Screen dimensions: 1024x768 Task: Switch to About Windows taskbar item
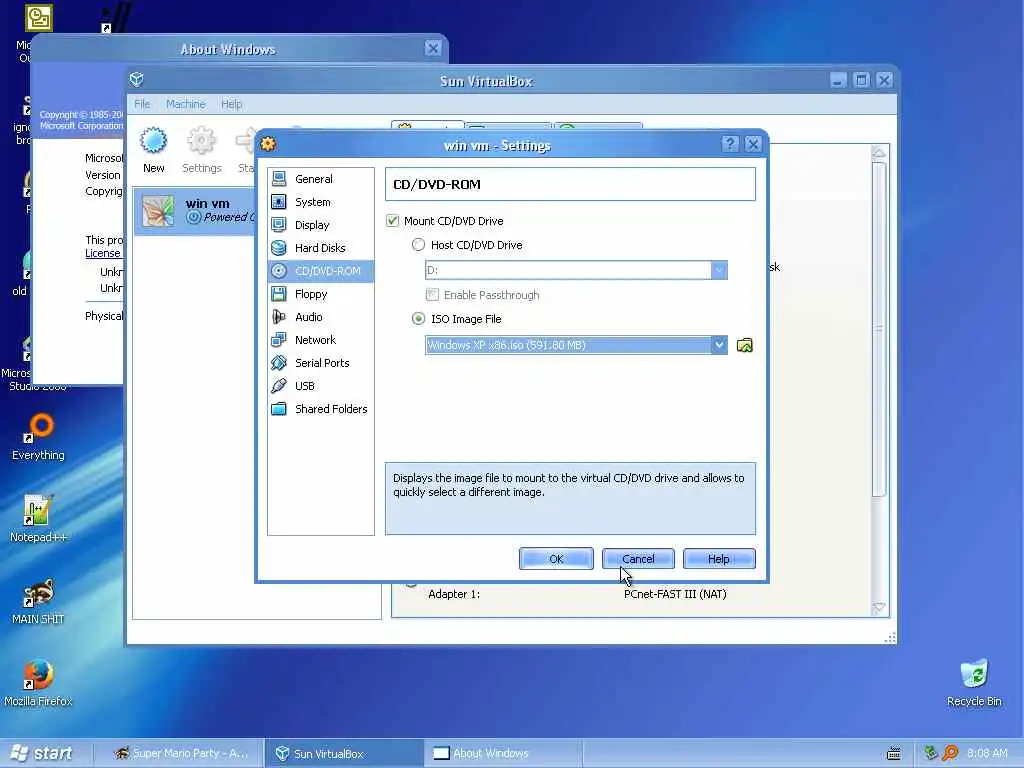503,753
